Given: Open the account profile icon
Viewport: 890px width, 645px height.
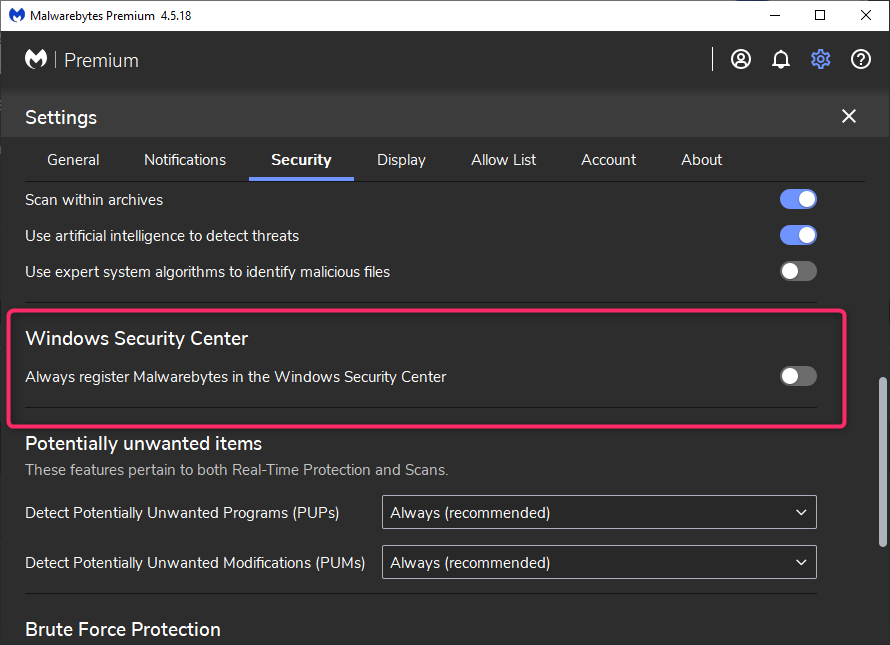Looking at the screenshot, I should pyautogui.click(x=741, y=59).
